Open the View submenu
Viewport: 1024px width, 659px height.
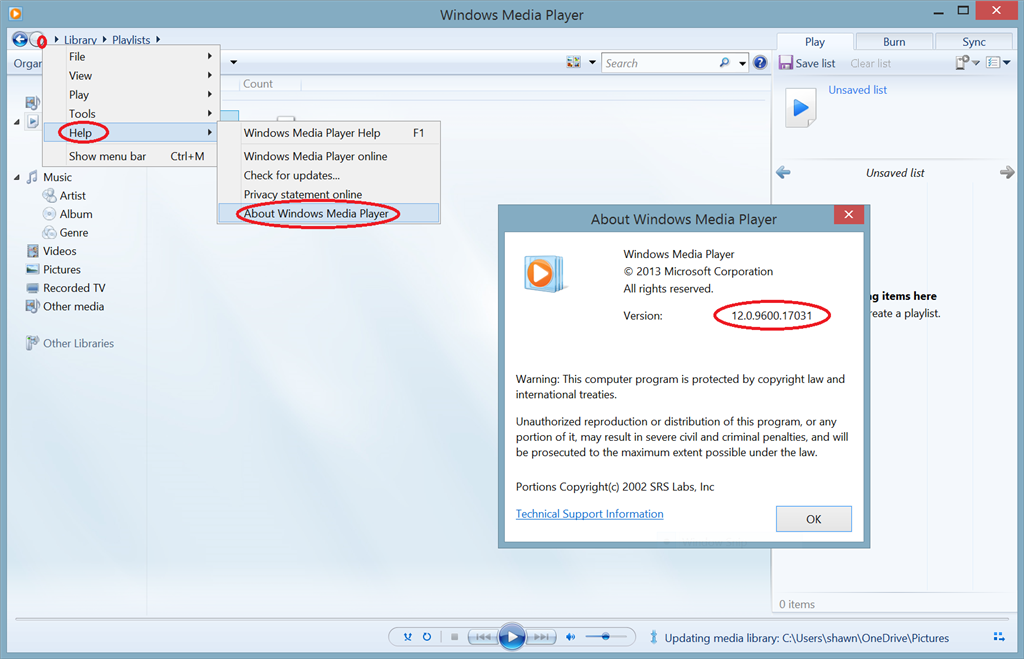coord(132,75)
